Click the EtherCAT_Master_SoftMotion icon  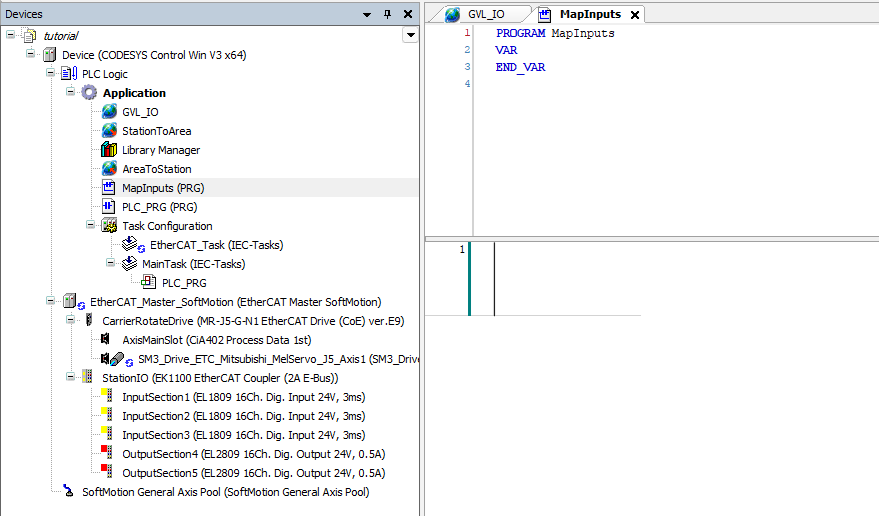pos(73,302)
